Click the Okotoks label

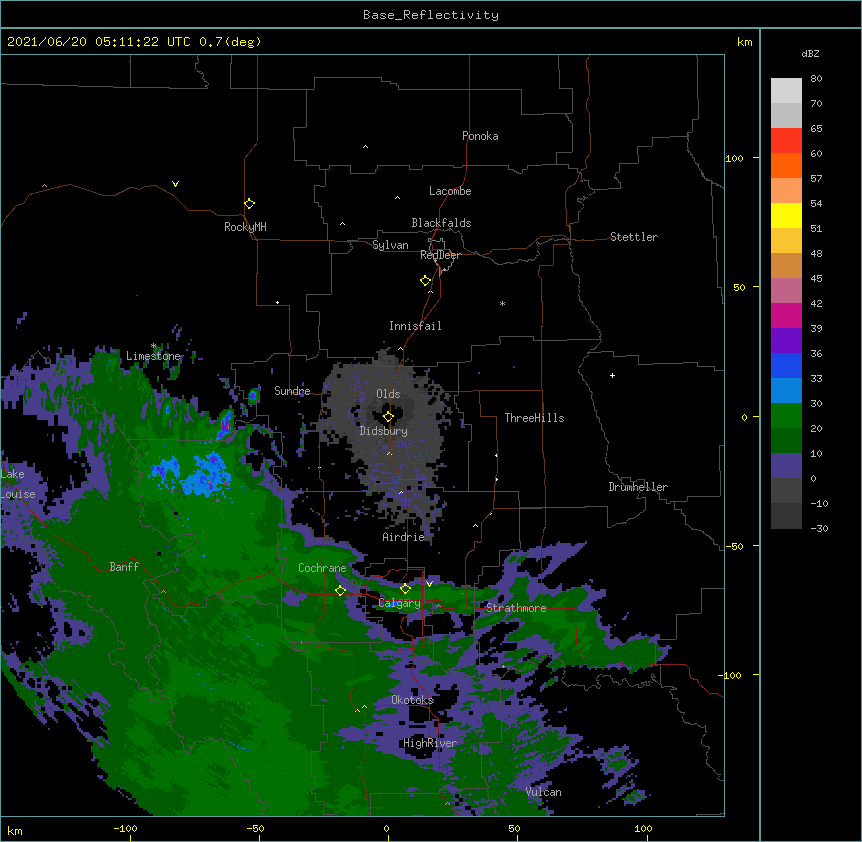(412, 700)
